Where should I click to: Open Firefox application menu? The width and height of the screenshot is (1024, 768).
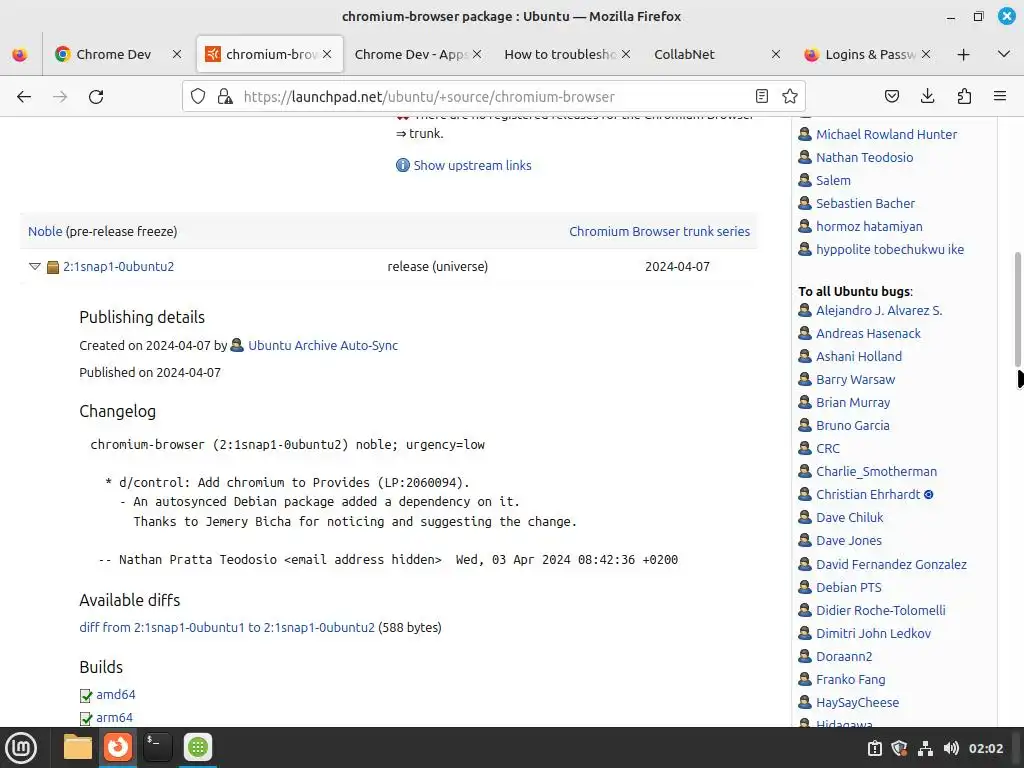coord(1000,97)
